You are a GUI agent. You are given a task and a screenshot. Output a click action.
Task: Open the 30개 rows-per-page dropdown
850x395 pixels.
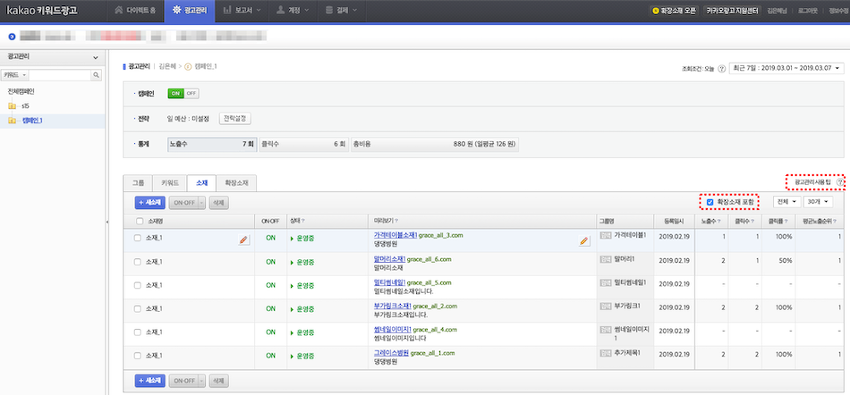pos(818,202)
